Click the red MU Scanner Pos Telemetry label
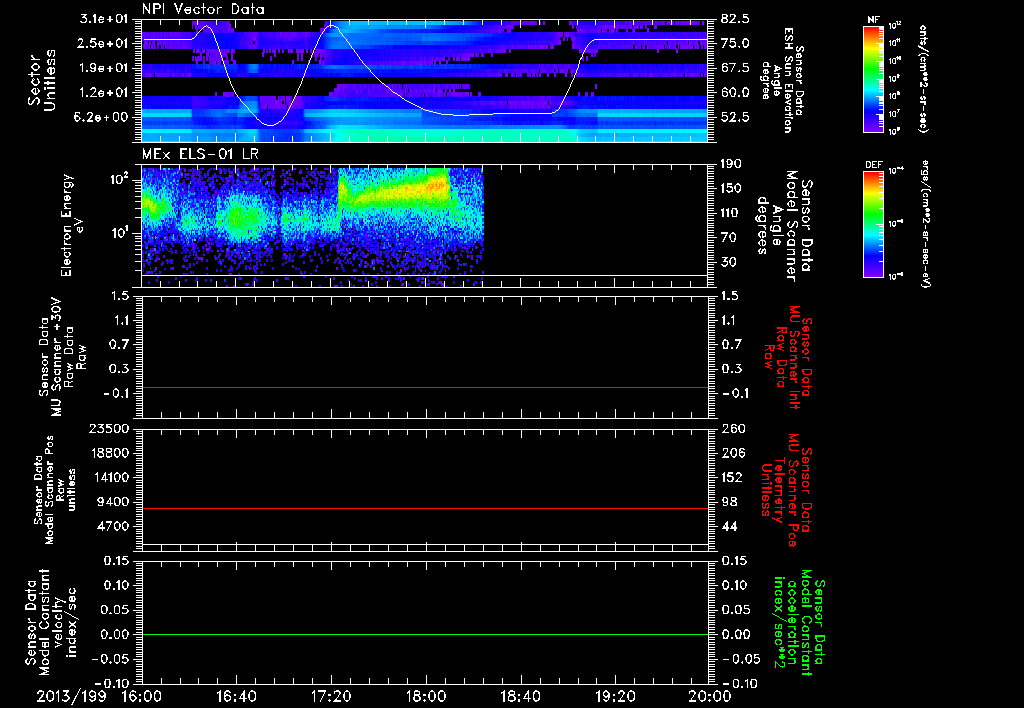1024x708 pixels. click(x=787, y=490)
